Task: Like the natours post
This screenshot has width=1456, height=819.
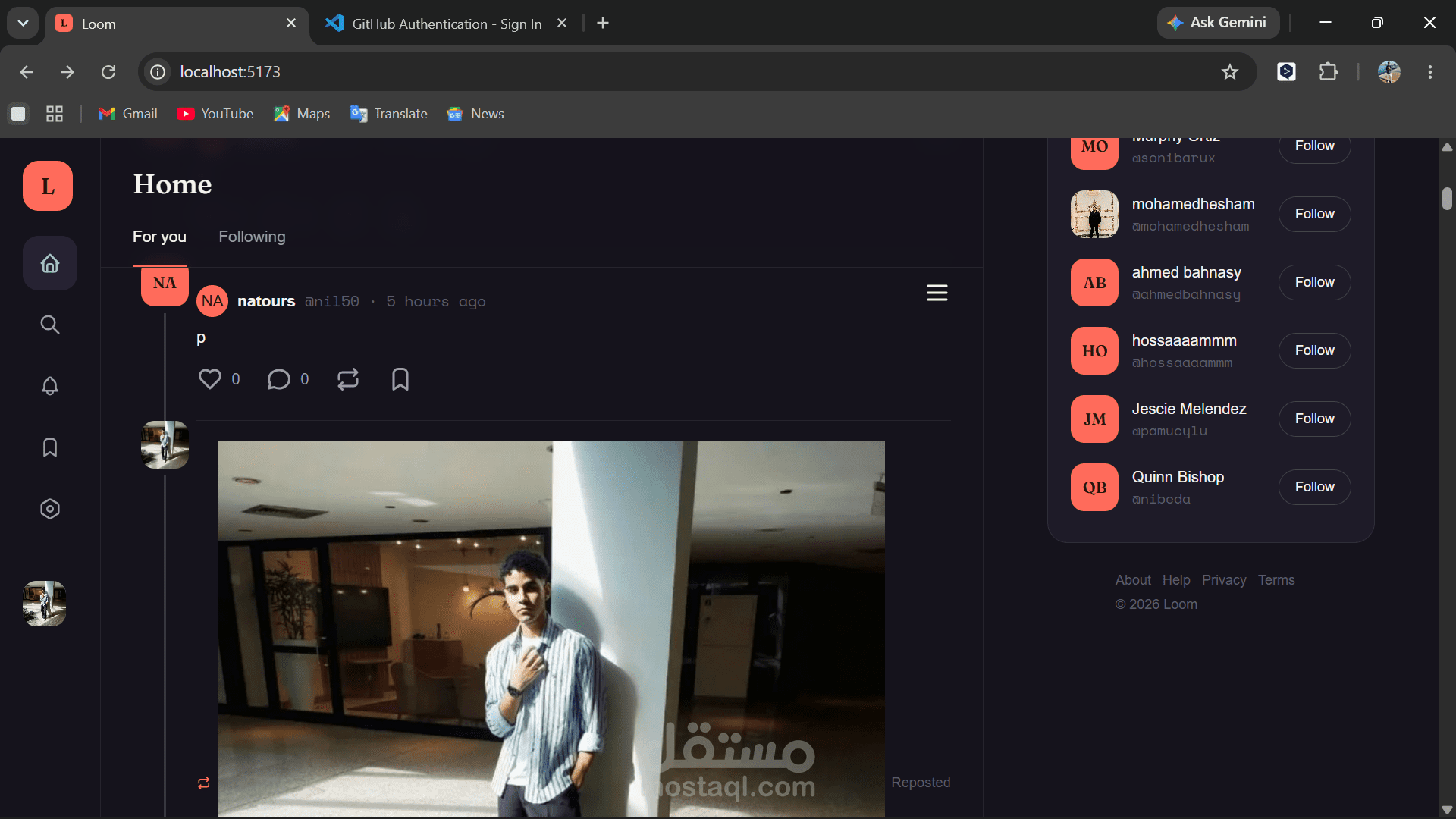Action: click(210, 378)
